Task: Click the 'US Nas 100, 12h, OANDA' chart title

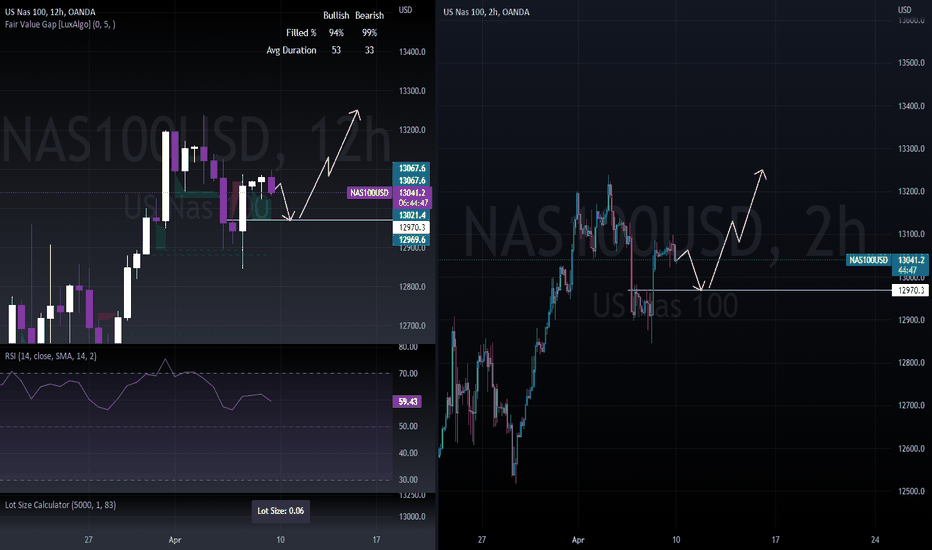Action: point(50,12)
